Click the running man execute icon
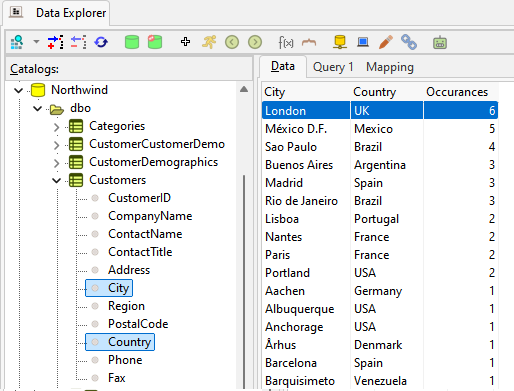The width and height of the screenshot is (514, 391). pos(209,42)
